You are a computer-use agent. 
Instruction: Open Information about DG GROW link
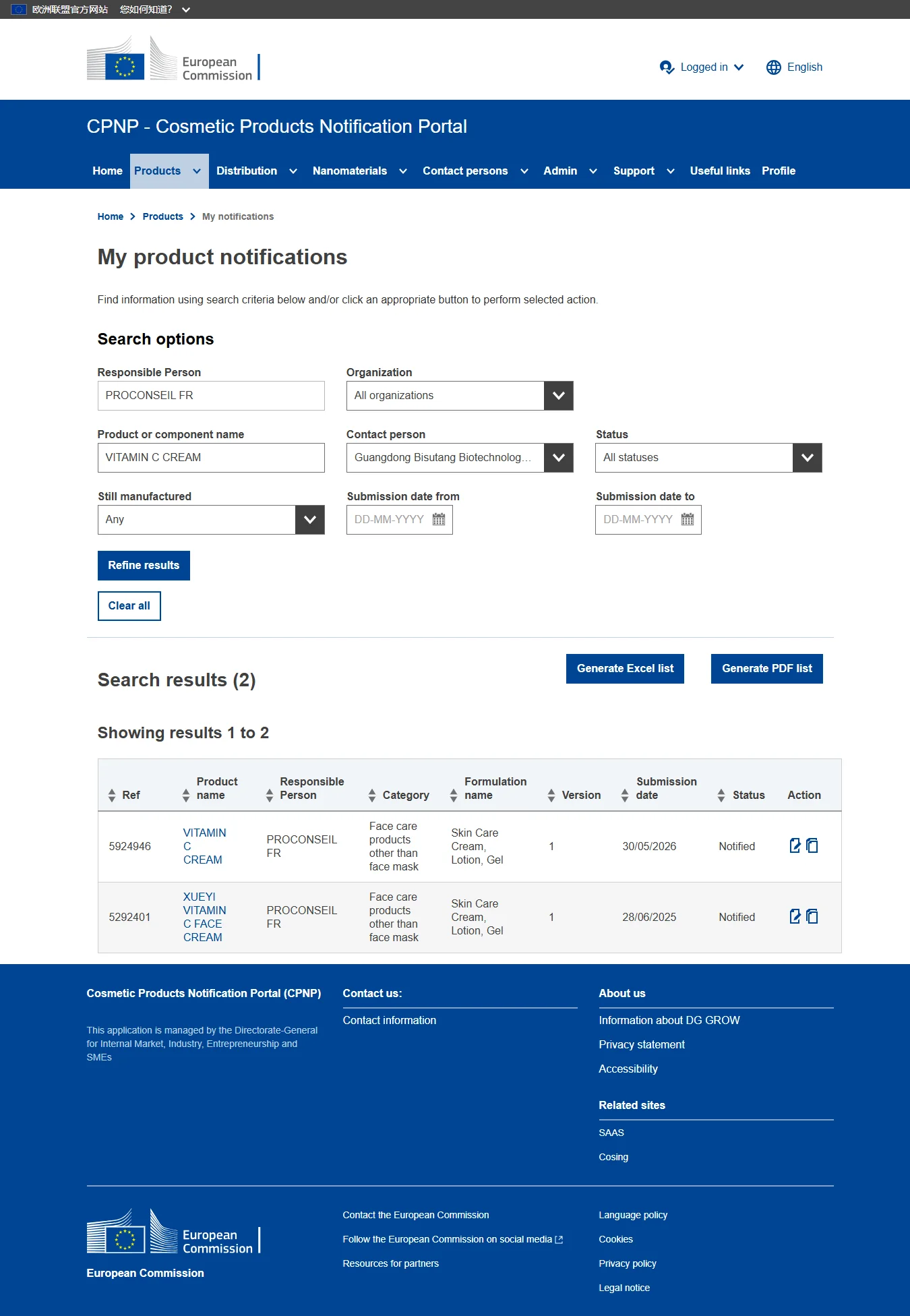point(669,1021)
